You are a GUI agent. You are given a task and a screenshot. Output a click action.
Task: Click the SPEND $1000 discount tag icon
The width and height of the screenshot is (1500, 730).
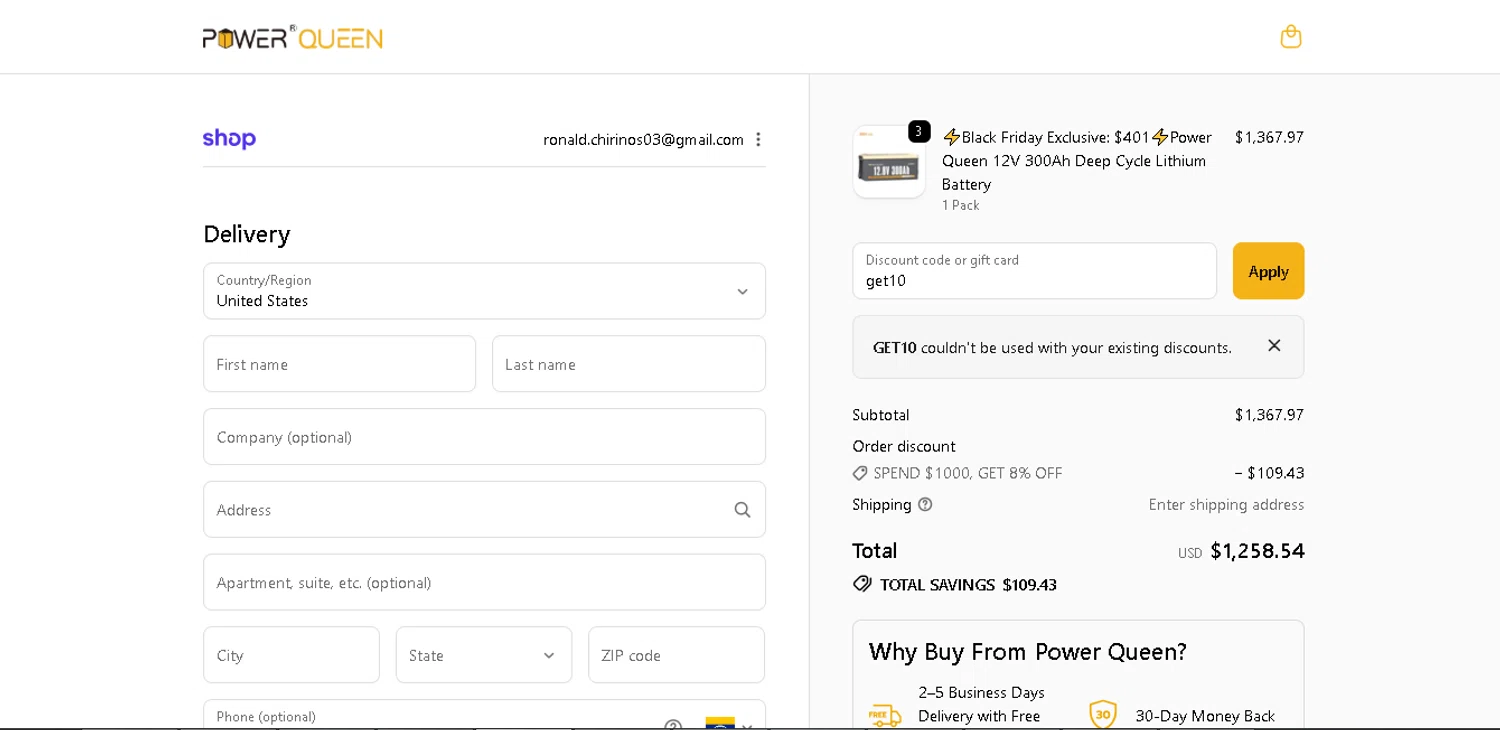coord(860,473)
